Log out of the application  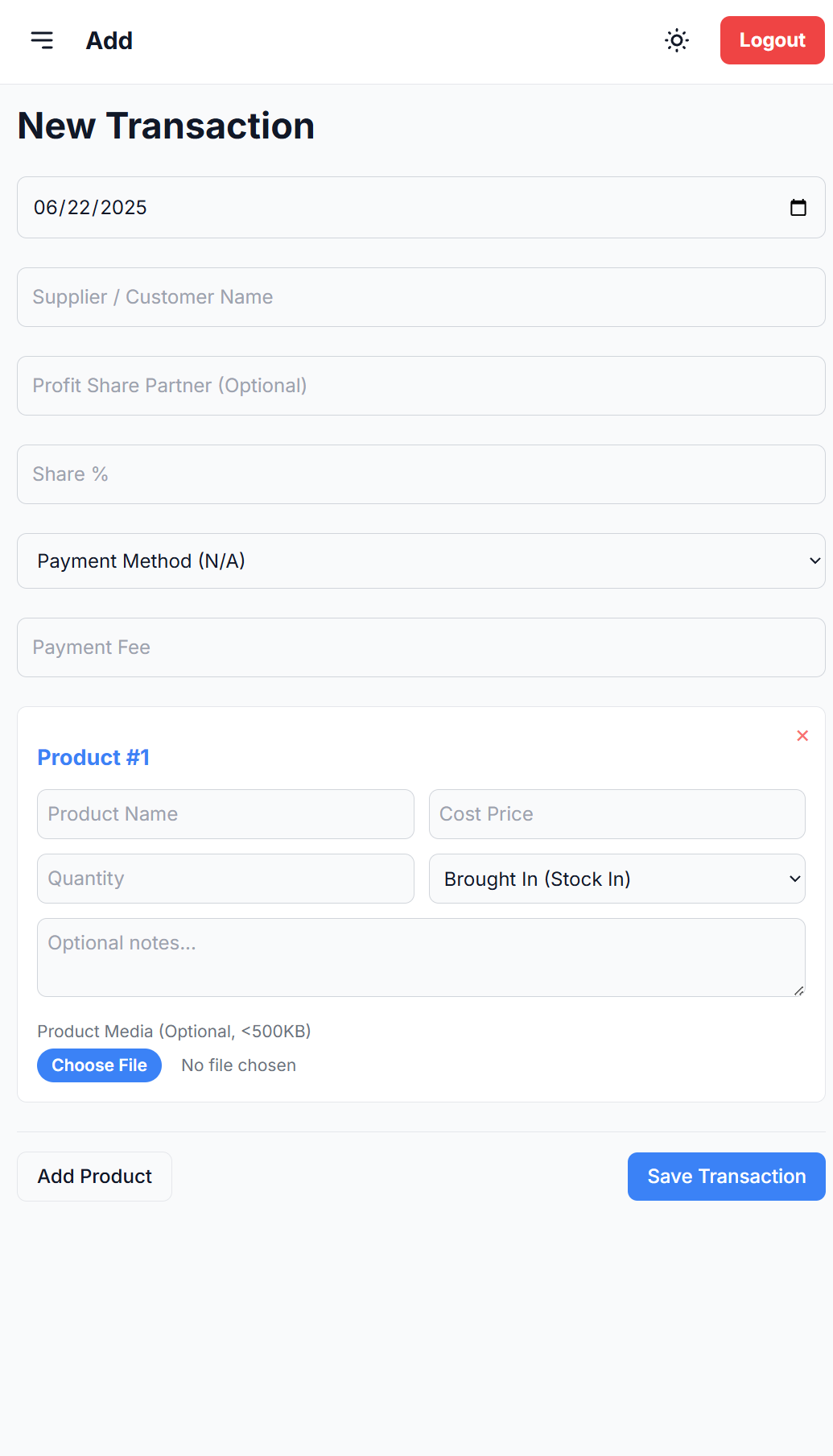(x=772, y=40)
